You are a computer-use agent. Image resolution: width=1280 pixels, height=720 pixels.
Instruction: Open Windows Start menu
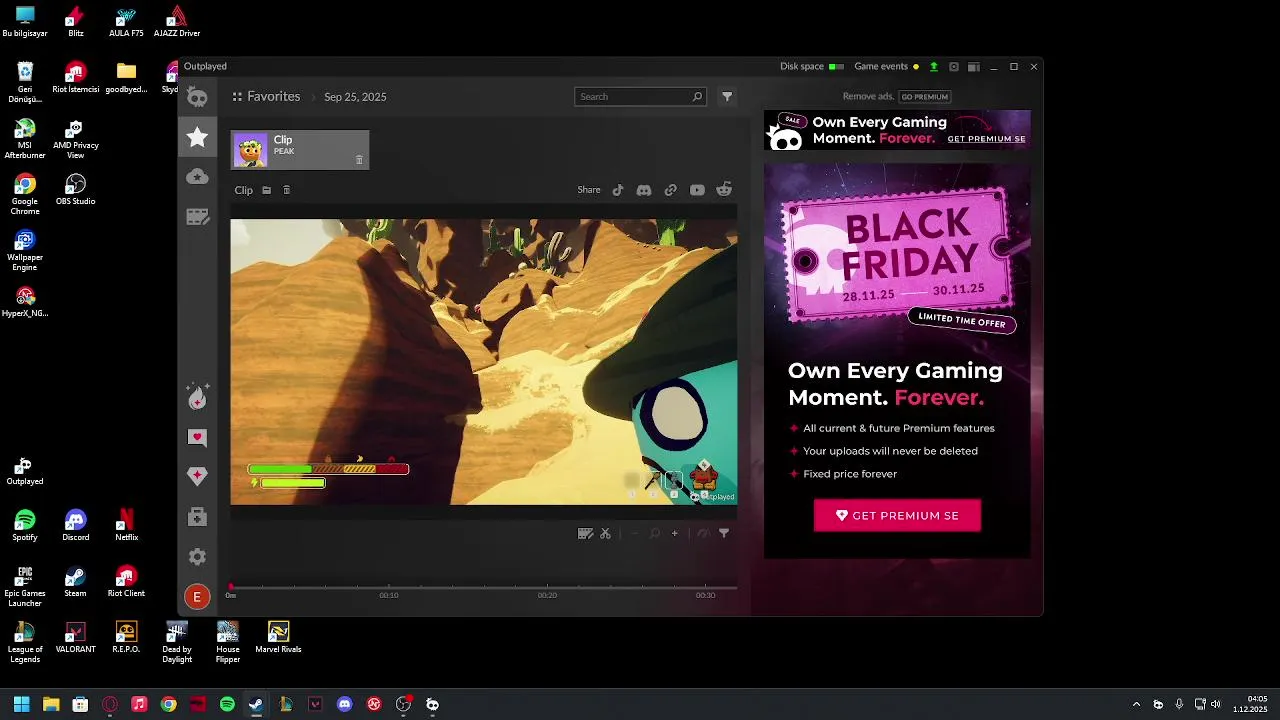tap(21, 704)
